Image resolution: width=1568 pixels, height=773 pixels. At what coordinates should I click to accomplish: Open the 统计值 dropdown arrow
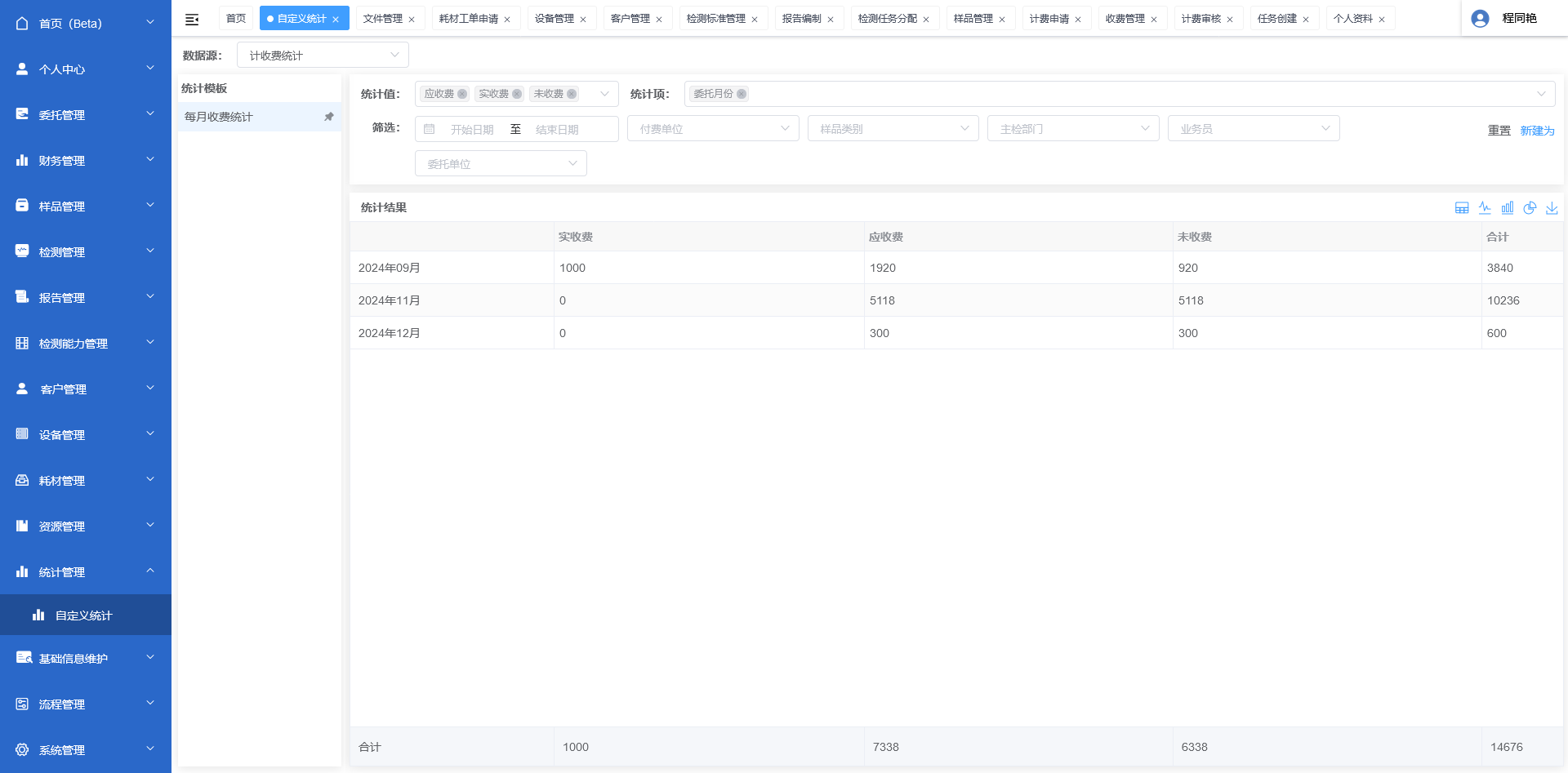604,94
